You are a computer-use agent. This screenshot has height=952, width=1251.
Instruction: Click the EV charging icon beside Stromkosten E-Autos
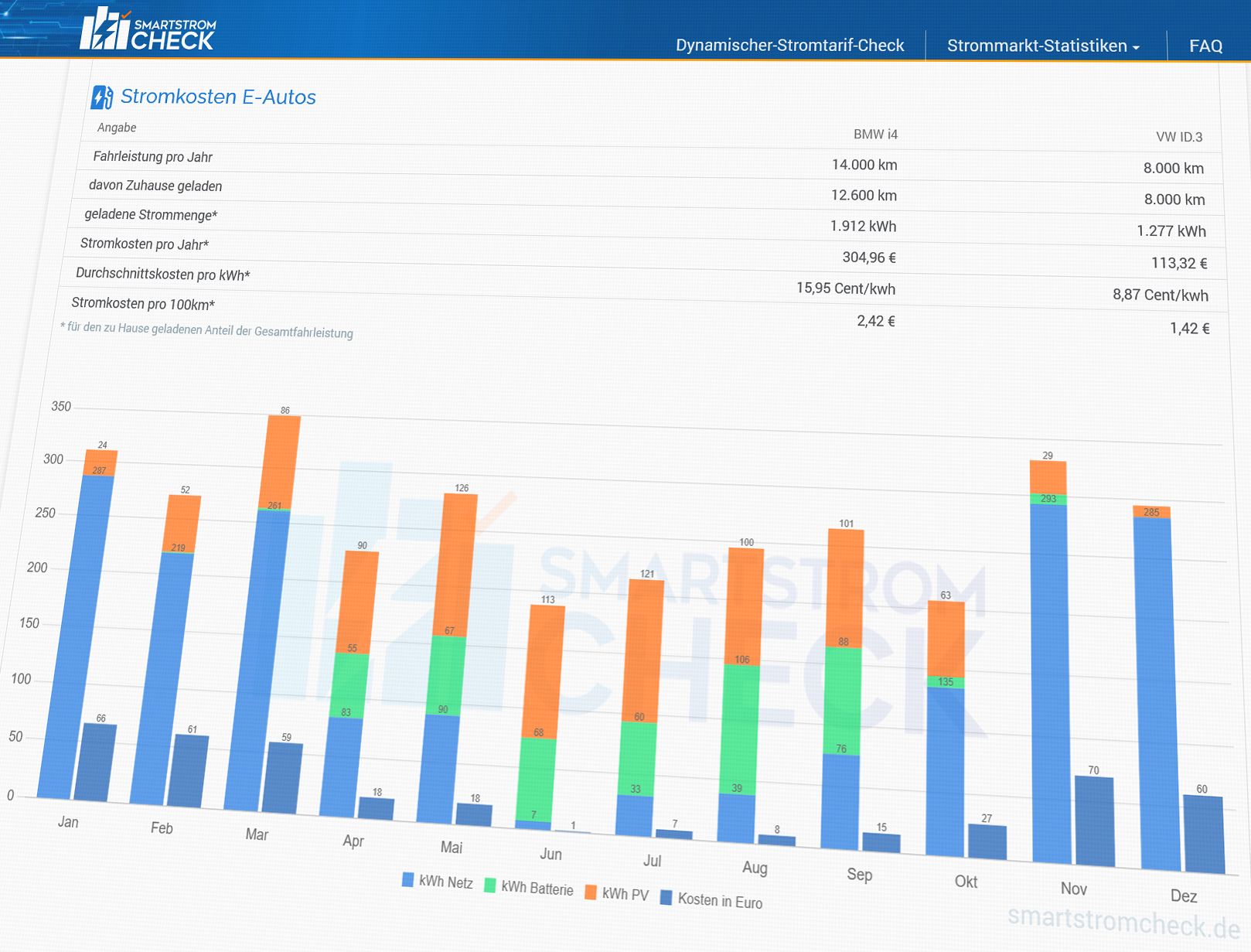[x=102, y=97]
